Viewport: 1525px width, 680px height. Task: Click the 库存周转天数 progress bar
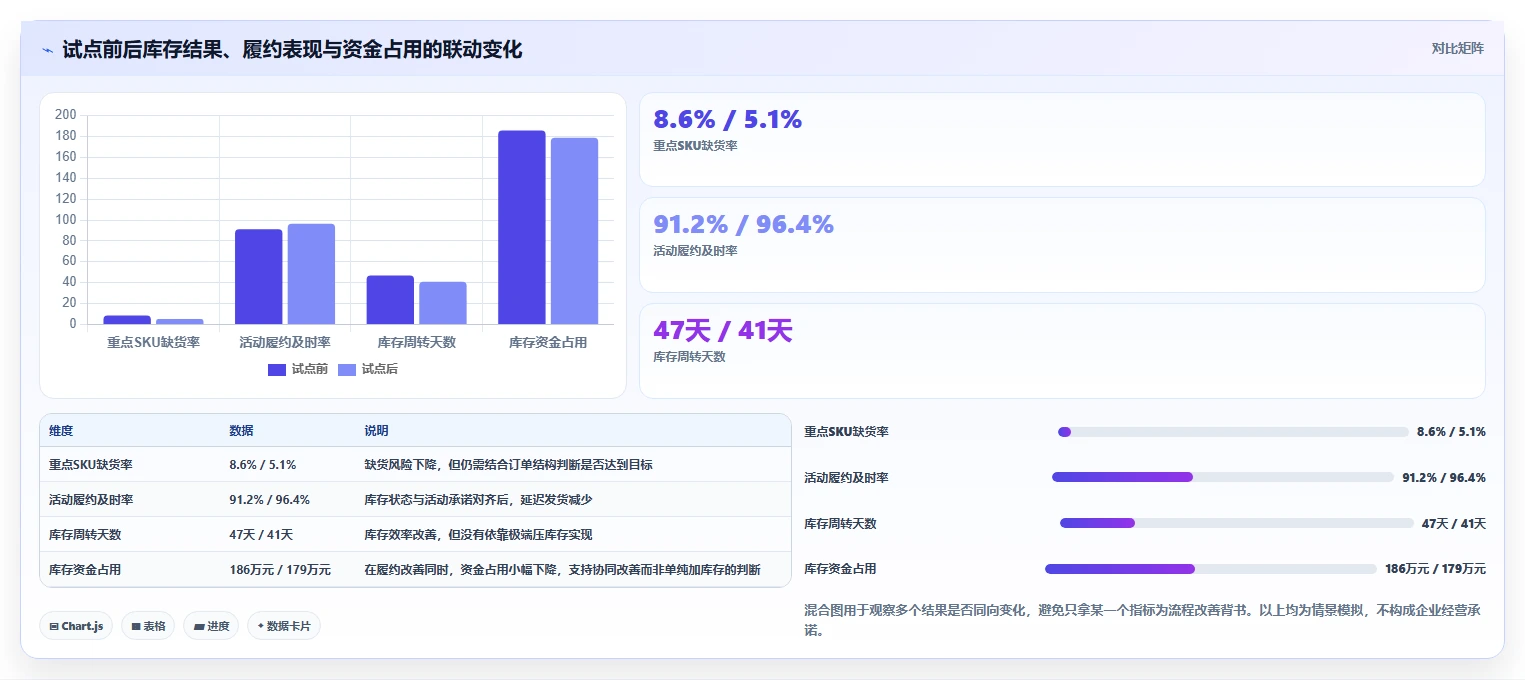[1237, 523]
